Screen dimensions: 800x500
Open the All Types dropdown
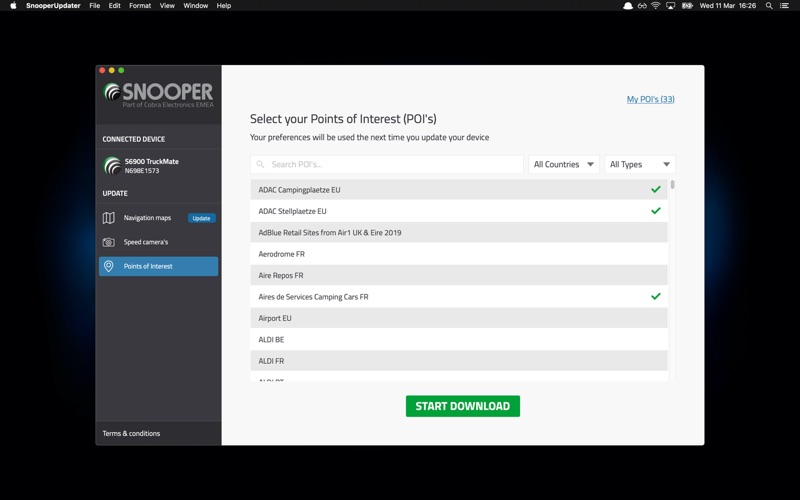click(x=640, y=164)
